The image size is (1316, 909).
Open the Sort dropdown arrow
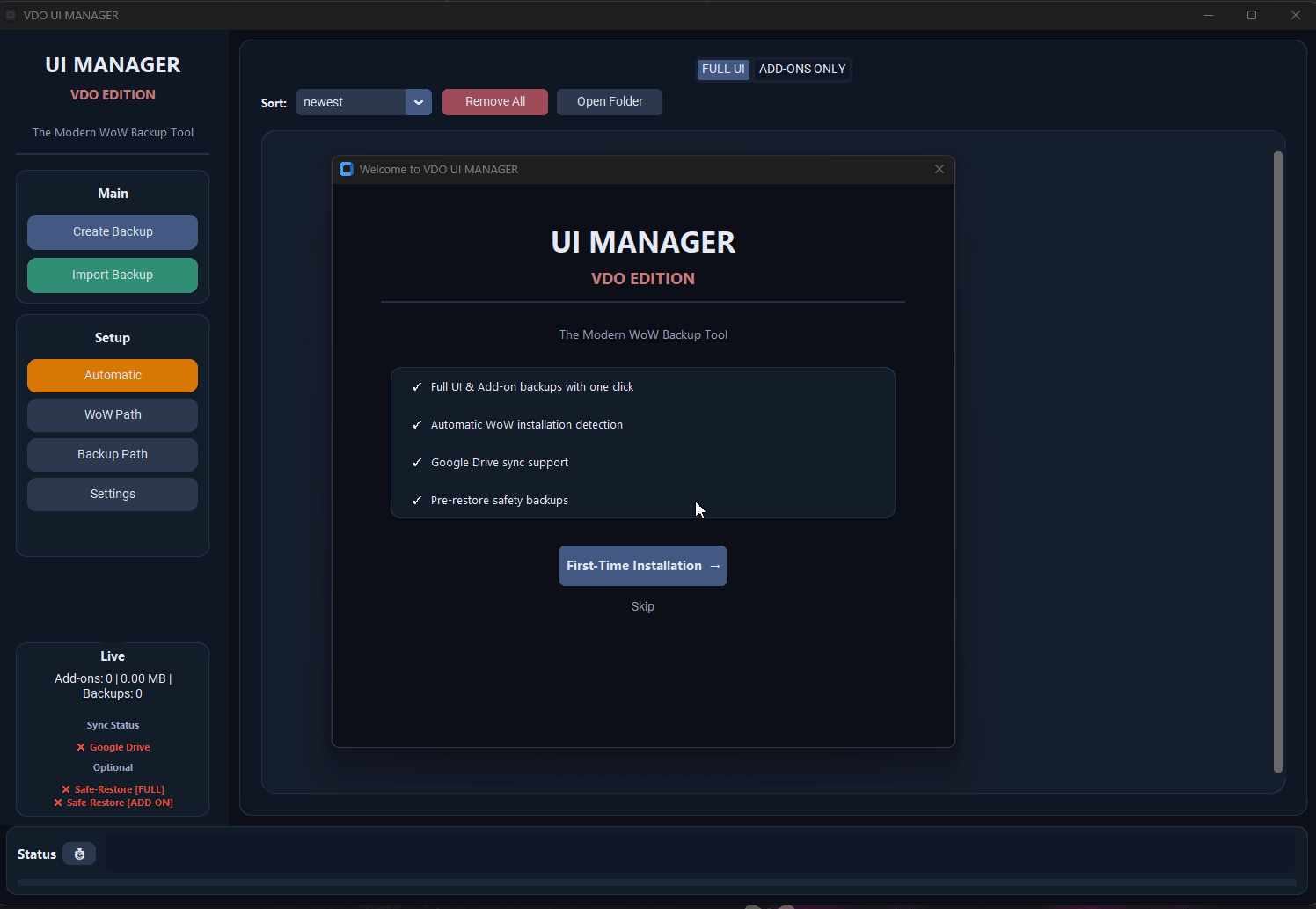coord(419,102)
